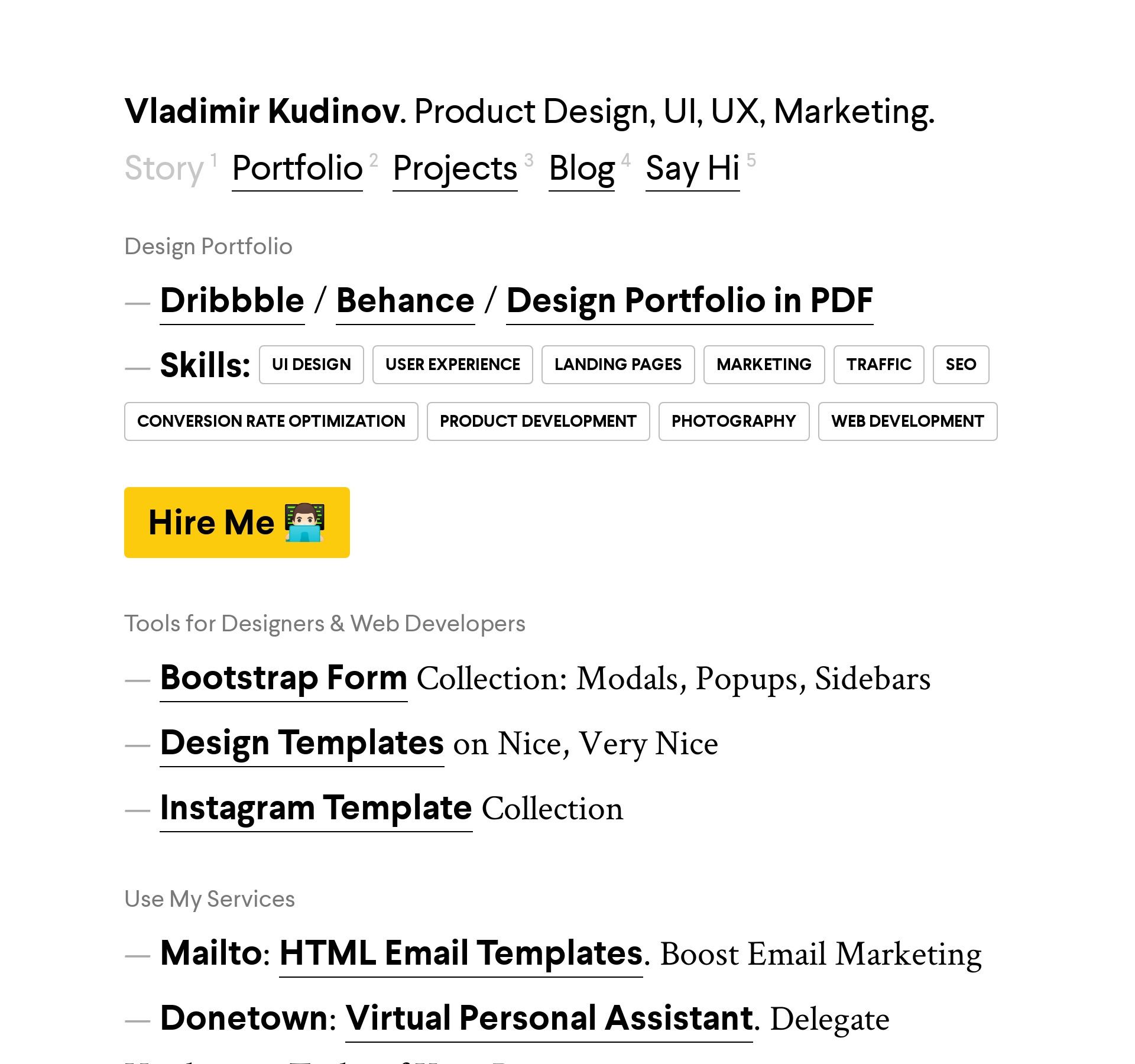Select CONVERSION RATE OPTIMIZATION tag

click(x=271, y=421)
